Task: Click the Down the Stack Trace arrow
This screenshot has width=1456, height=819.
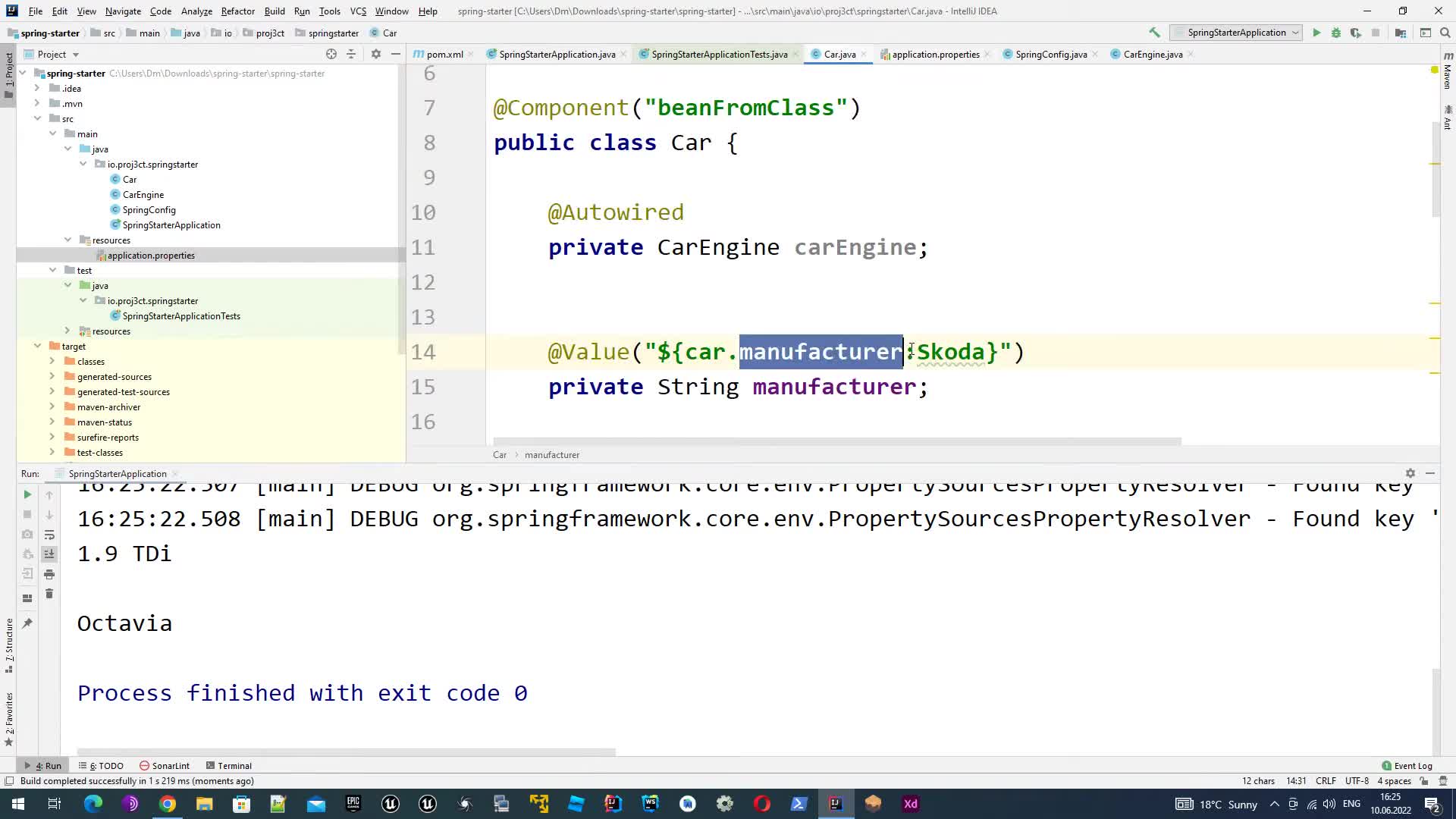Action: 49,514
